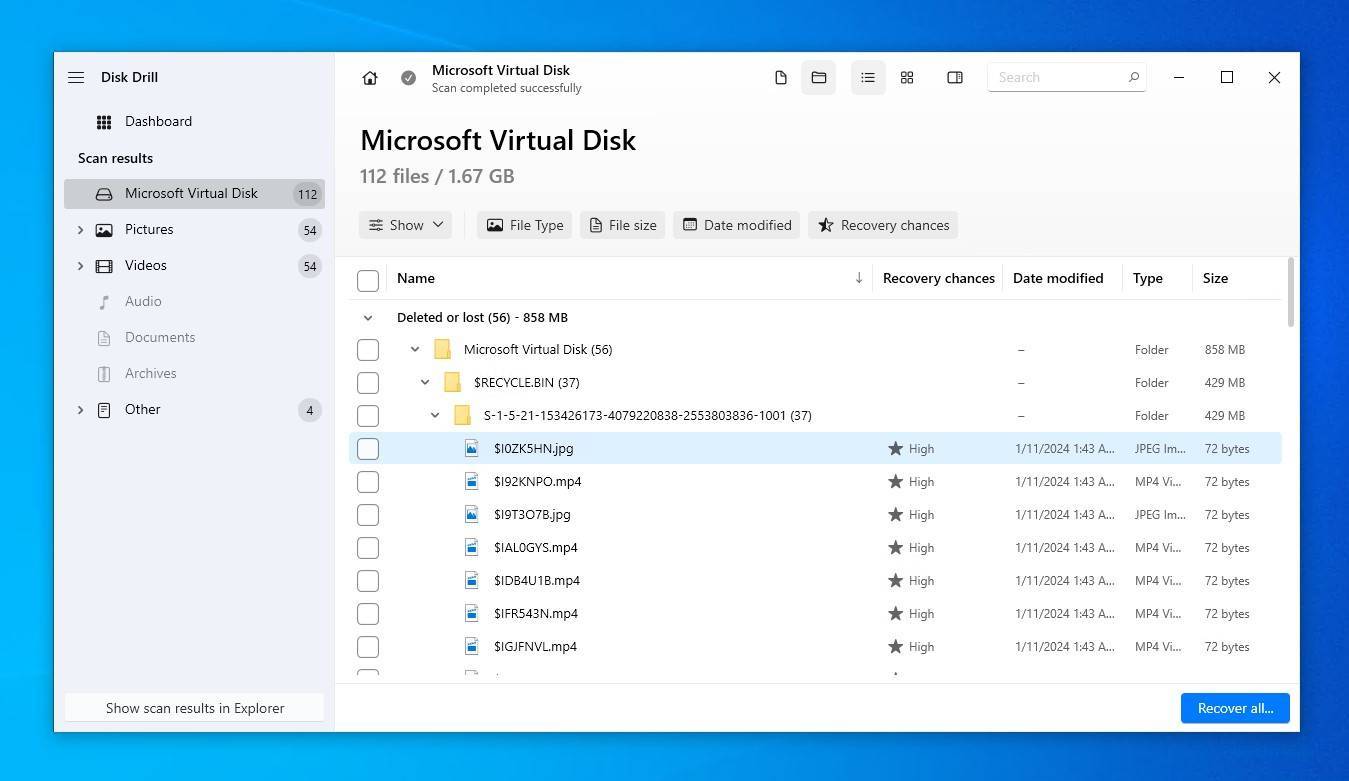Select Audio in the sidebar
The height and width of the screenshot is (781, 1349).
coord(194,302)
